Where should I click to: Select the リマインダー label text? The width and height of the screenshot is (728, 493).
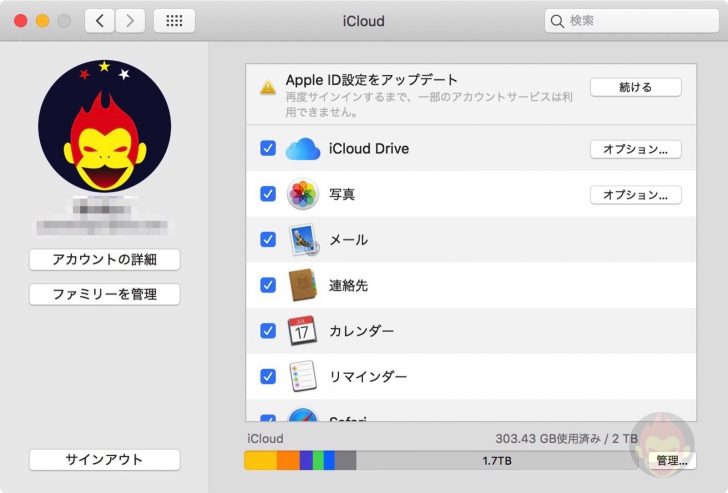point(368,376)
